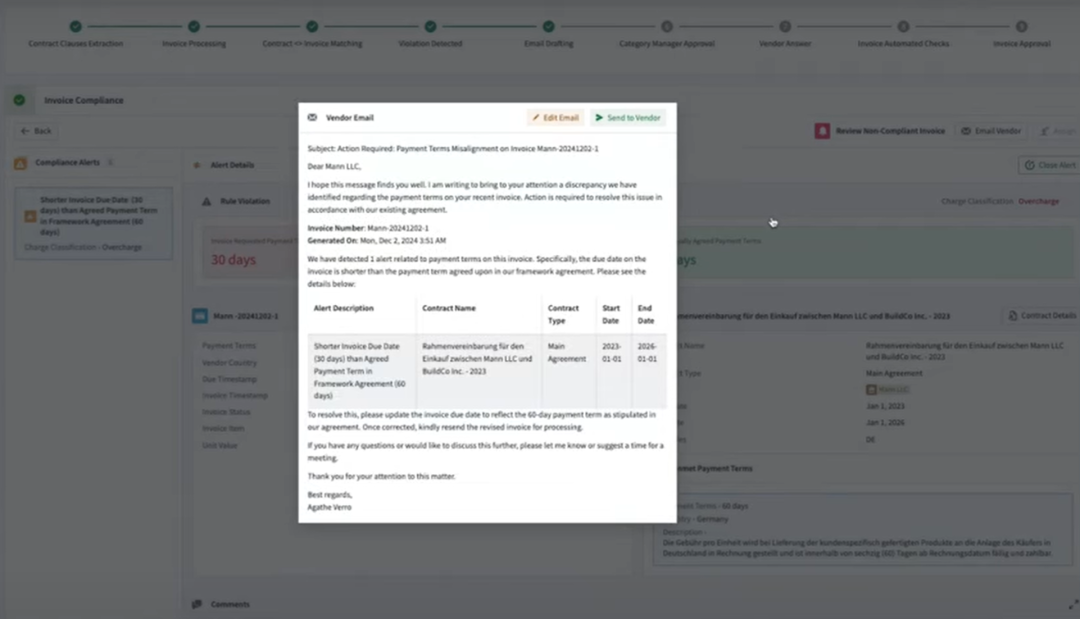Click the green Invoice Compliance check icon
1080x619 pixels.
point(19,100)
